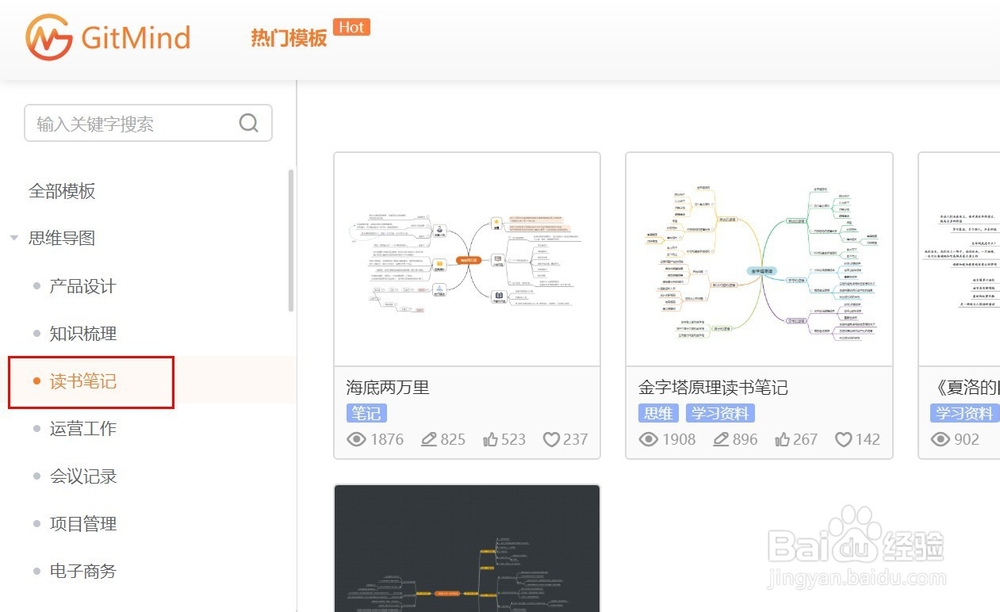1000x612 pixels.
Task: Favorite 金字塔原理读书笔记 with heart icon
Action: pyautogui.click(x=844, y=439)
